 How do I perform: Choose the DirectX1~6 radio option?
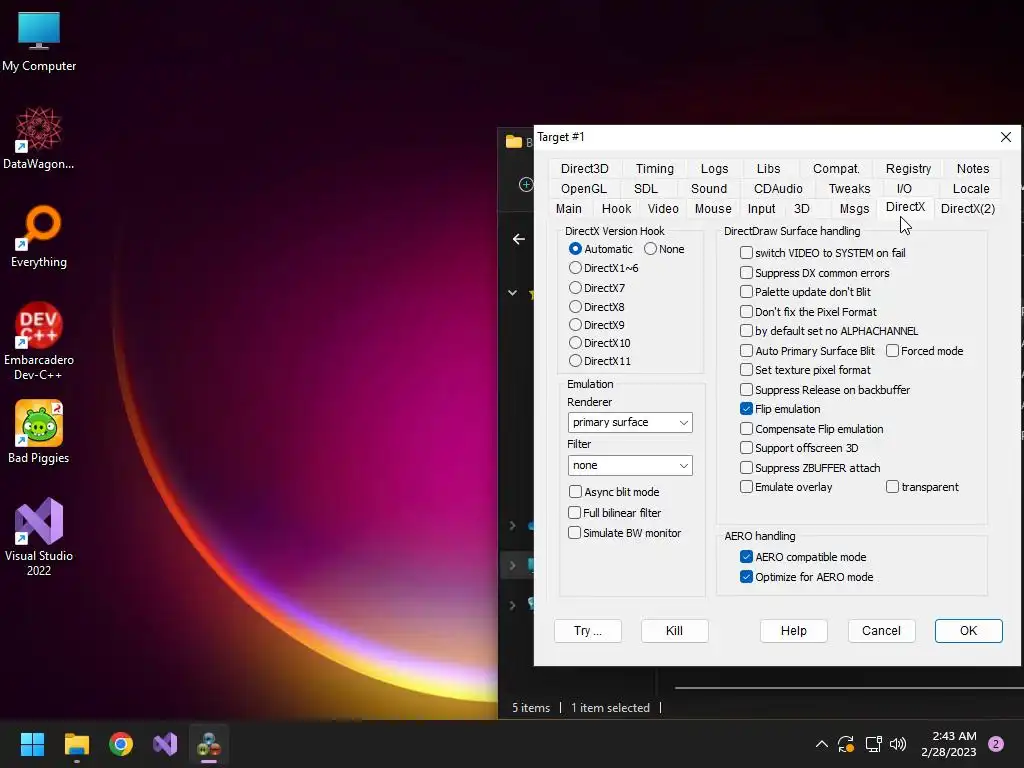[603, 268]
